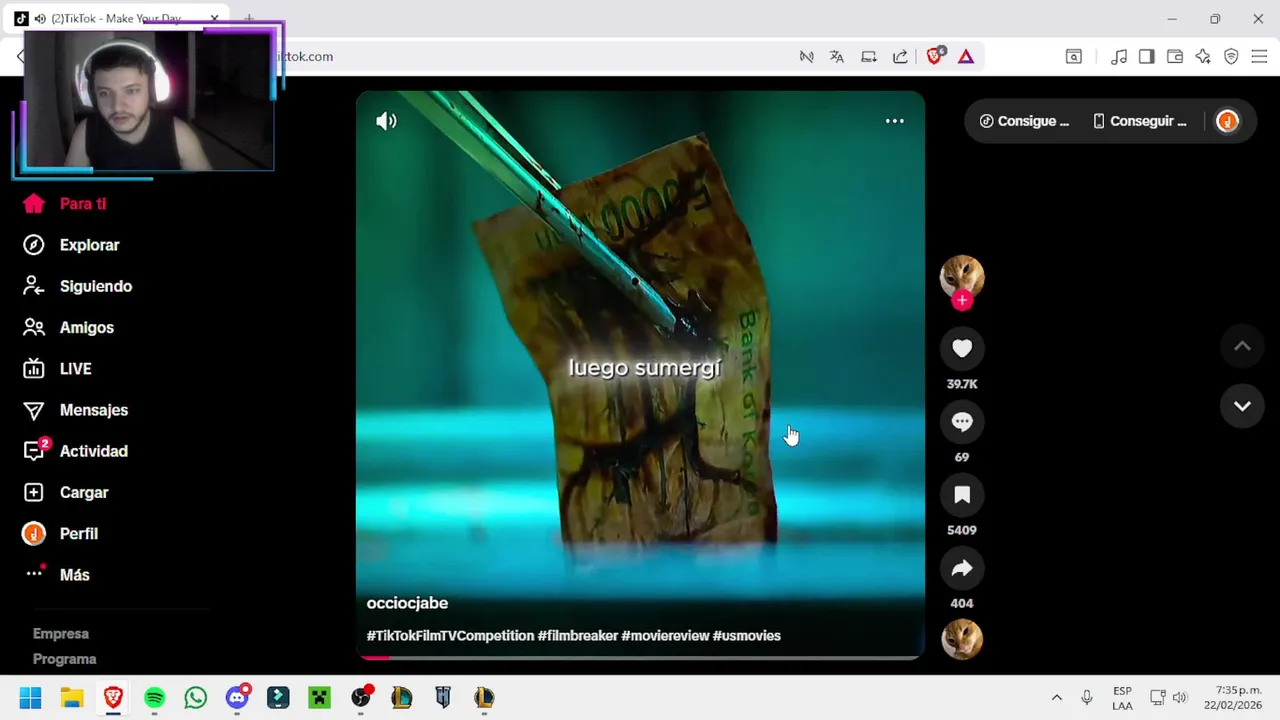Screen dimensions: 1280x720
Task: Open the top-right profile avatar menu
Action: [1227, 121]
